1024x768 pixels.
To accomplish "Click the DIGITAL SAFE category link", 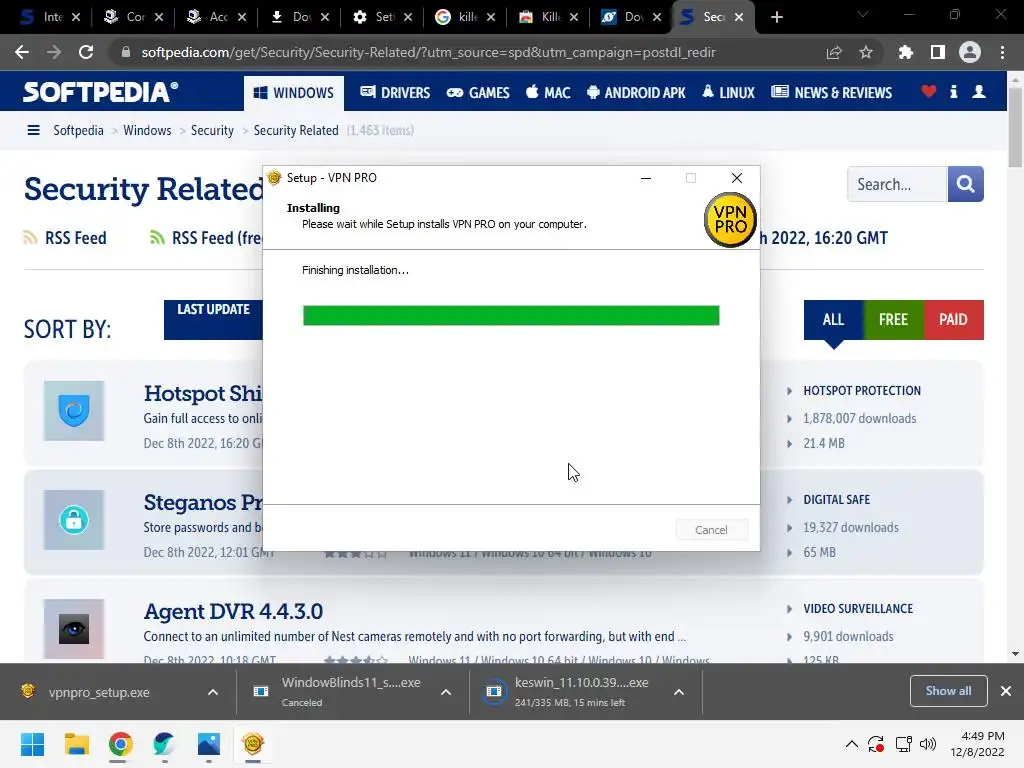I will tap(837, 500).
